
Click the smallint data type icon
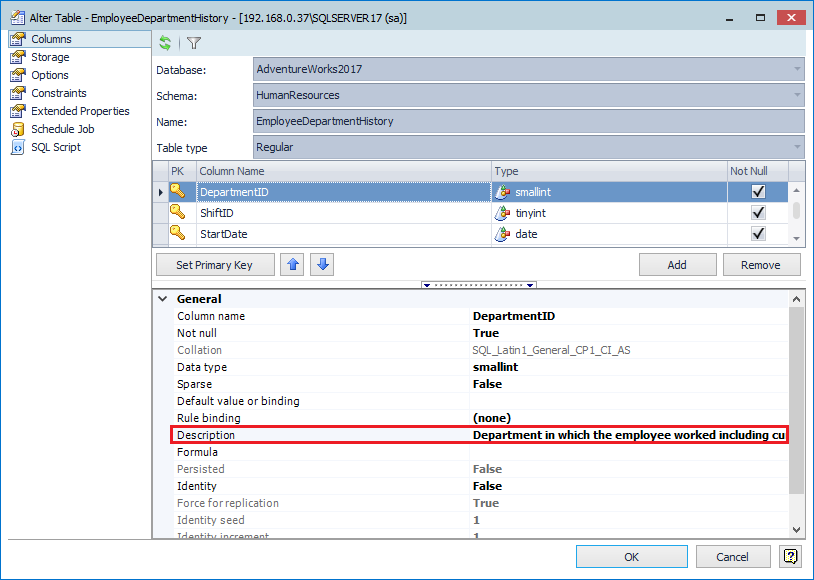(x=503, y=192)
